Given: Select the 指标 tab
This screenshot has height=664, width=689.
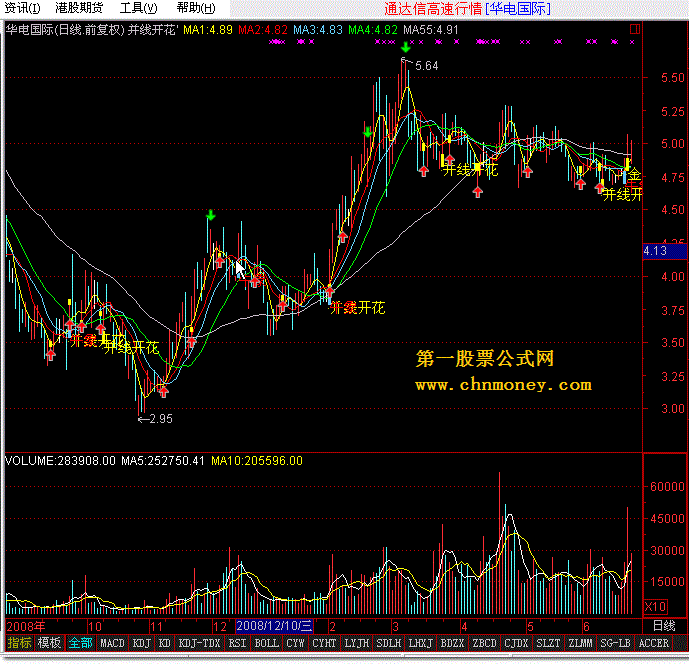Looking at the screenshot, I should 20,643.
